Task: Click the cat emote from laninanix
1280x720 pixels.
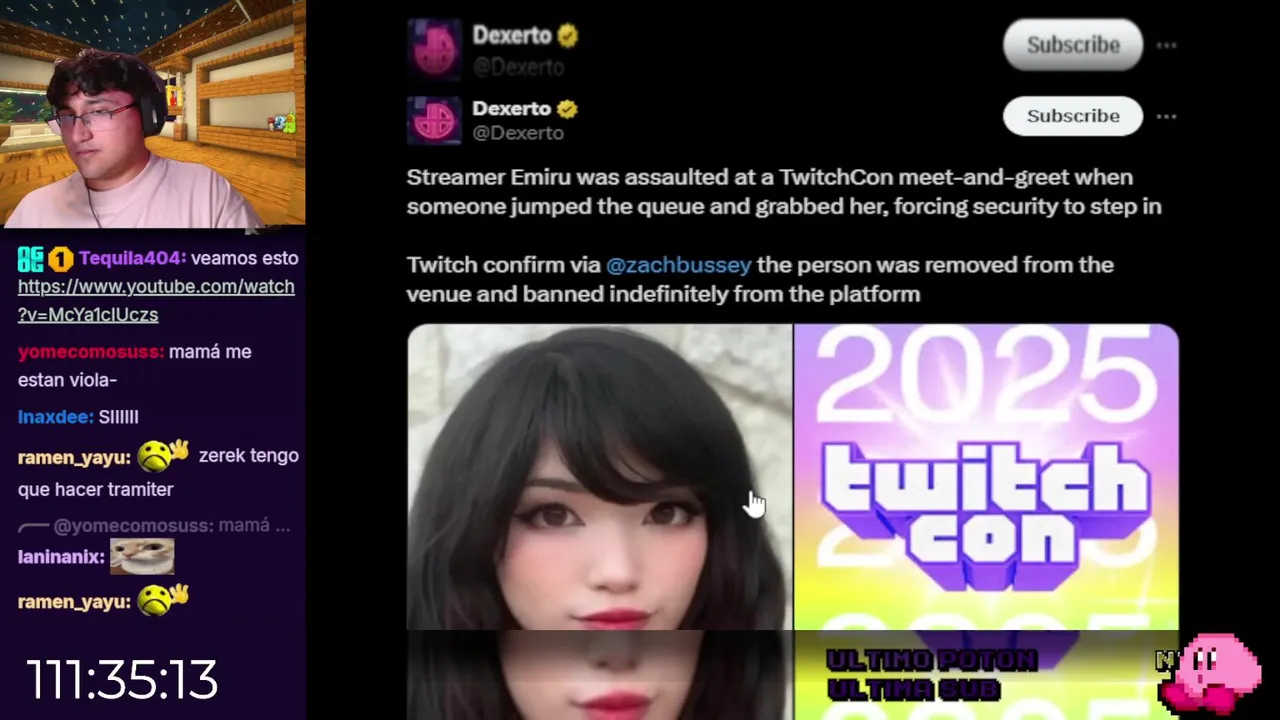Action: pos(142,556)
